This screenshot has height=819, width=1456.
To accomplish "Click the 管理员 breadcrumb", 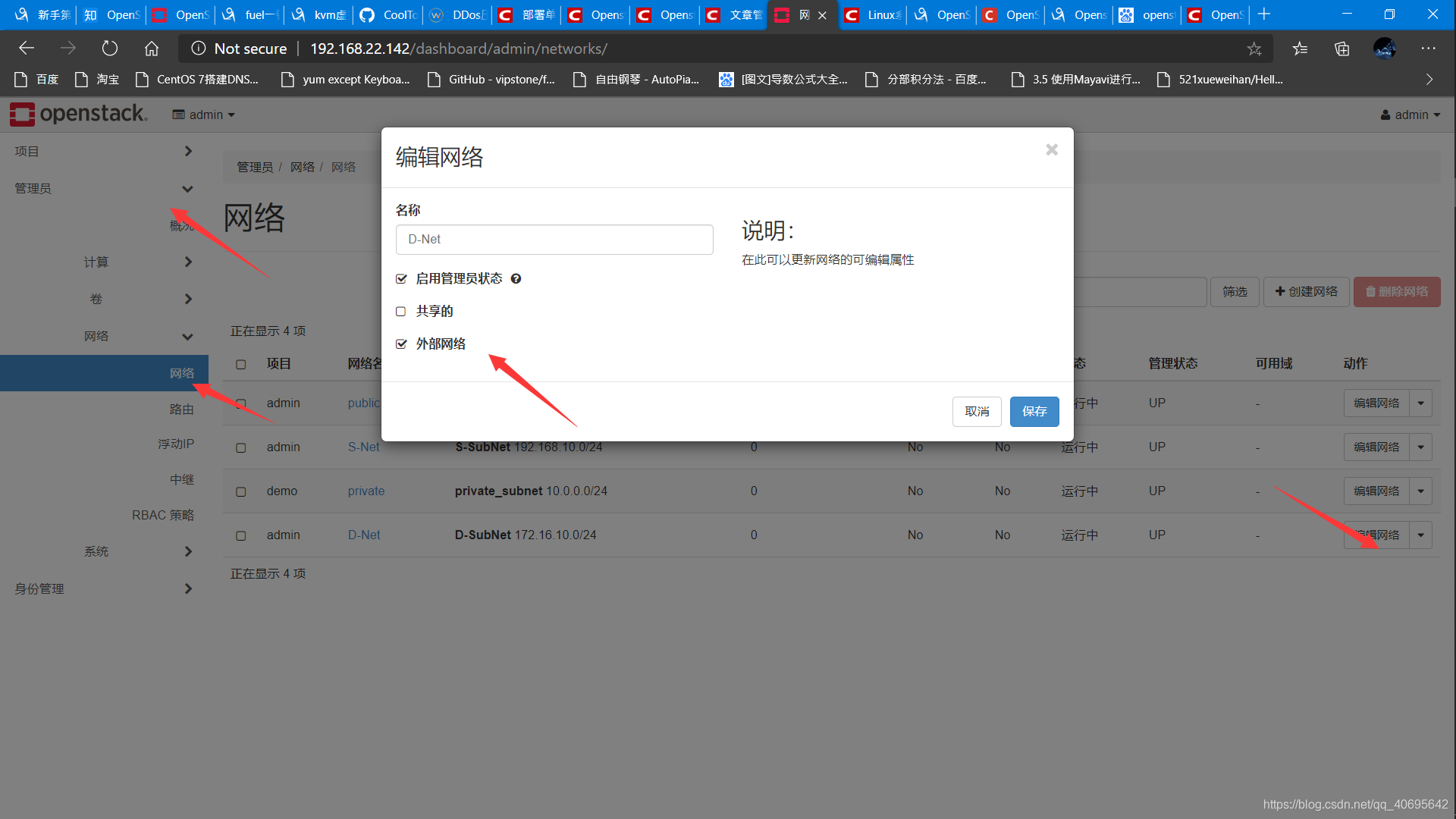I will coord(255,167).
